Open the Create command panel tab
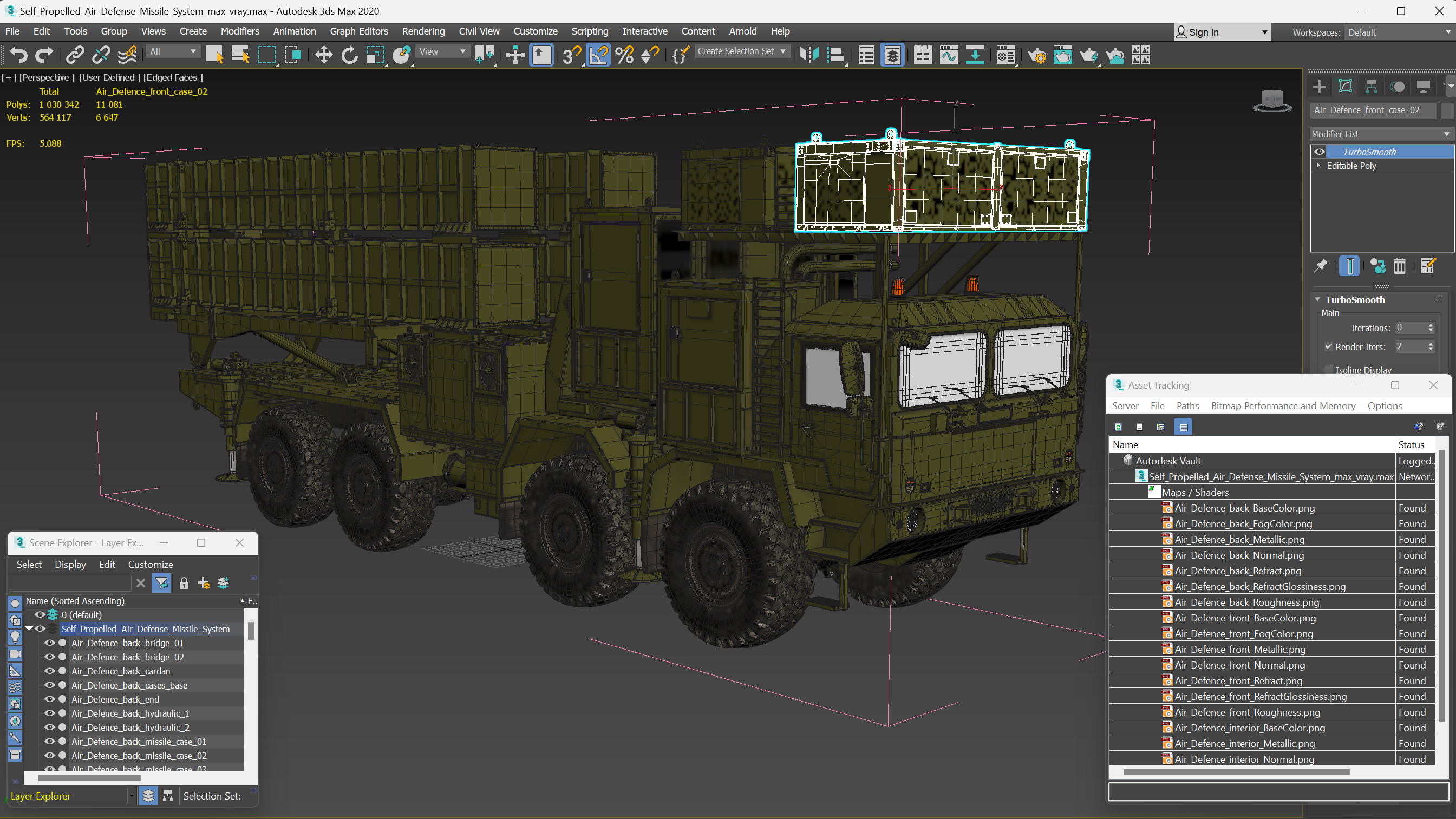 1319,87
